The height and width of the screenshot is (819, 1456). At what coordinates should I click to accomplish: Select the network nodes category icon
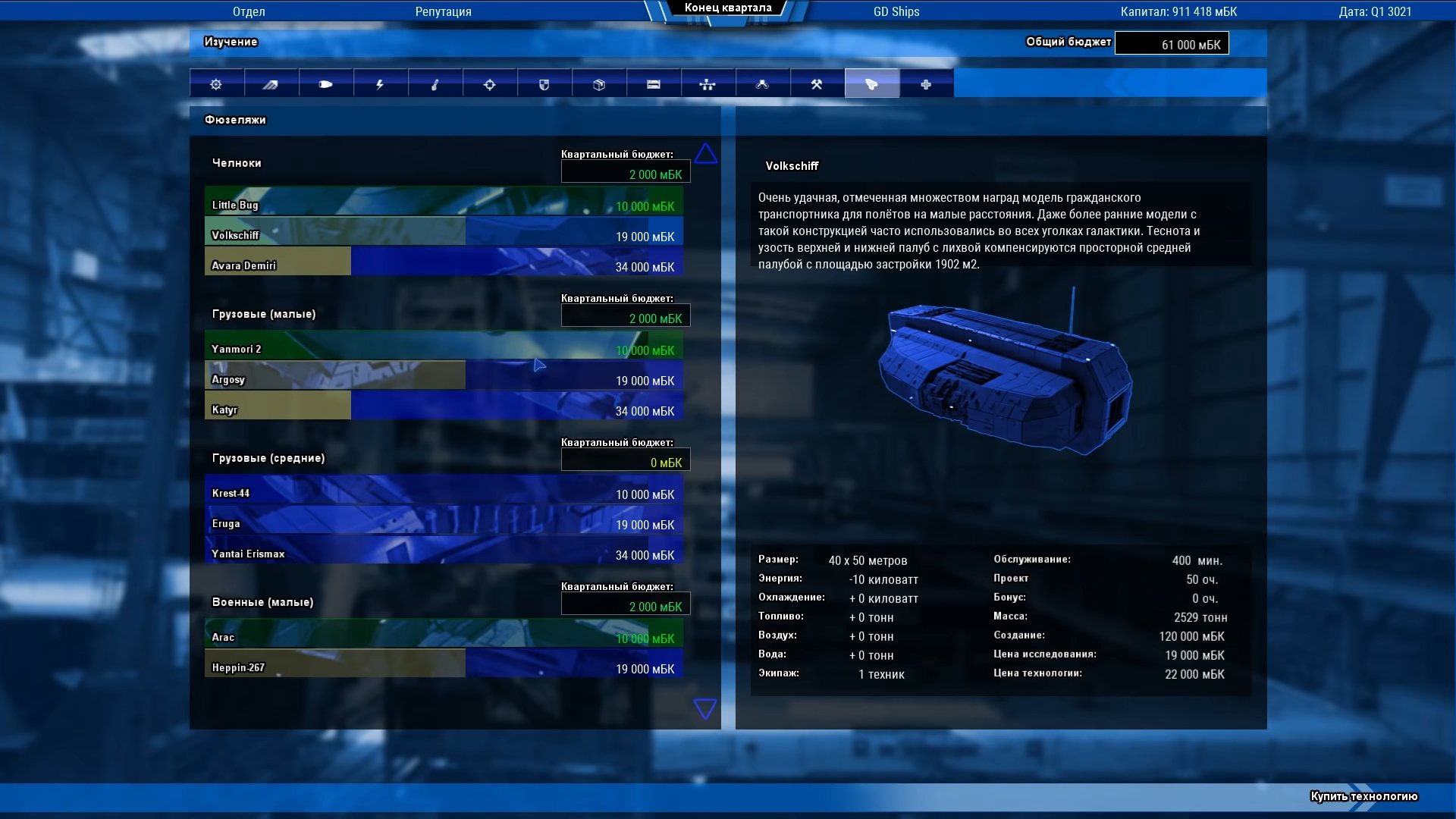click(708, 84)
